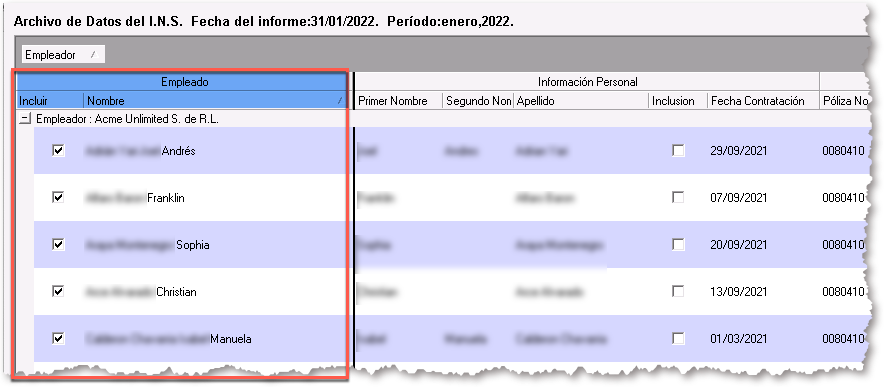The height and width of the screenshot is (387, 884).
Task: Click the Inclusion column header
Action: click(x=678, y=101)
